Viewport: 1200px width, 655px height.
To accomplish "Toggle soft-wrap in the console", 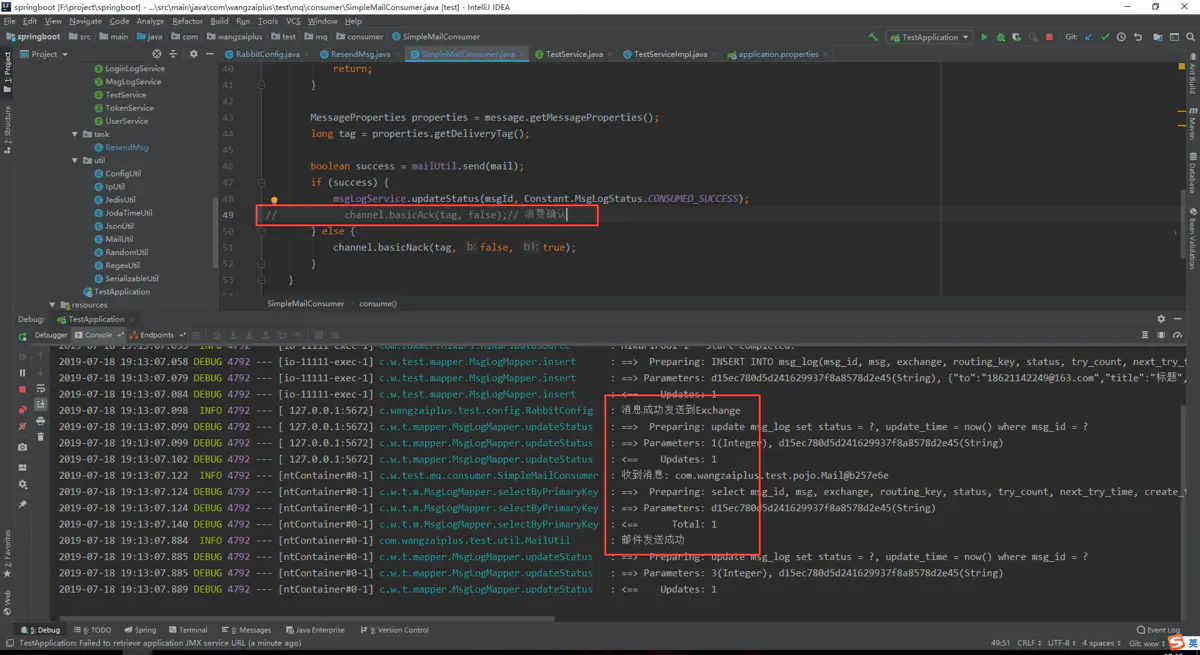I will [40, 388].
